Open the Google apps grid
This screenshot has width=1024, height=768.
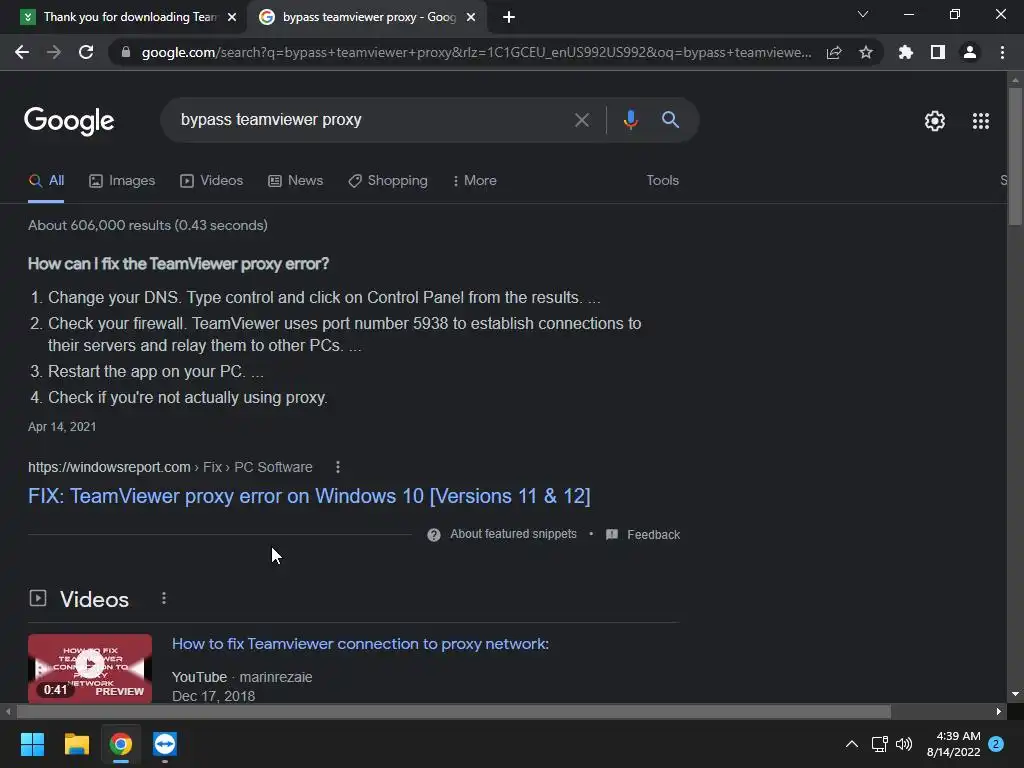[x=981, y=121]
